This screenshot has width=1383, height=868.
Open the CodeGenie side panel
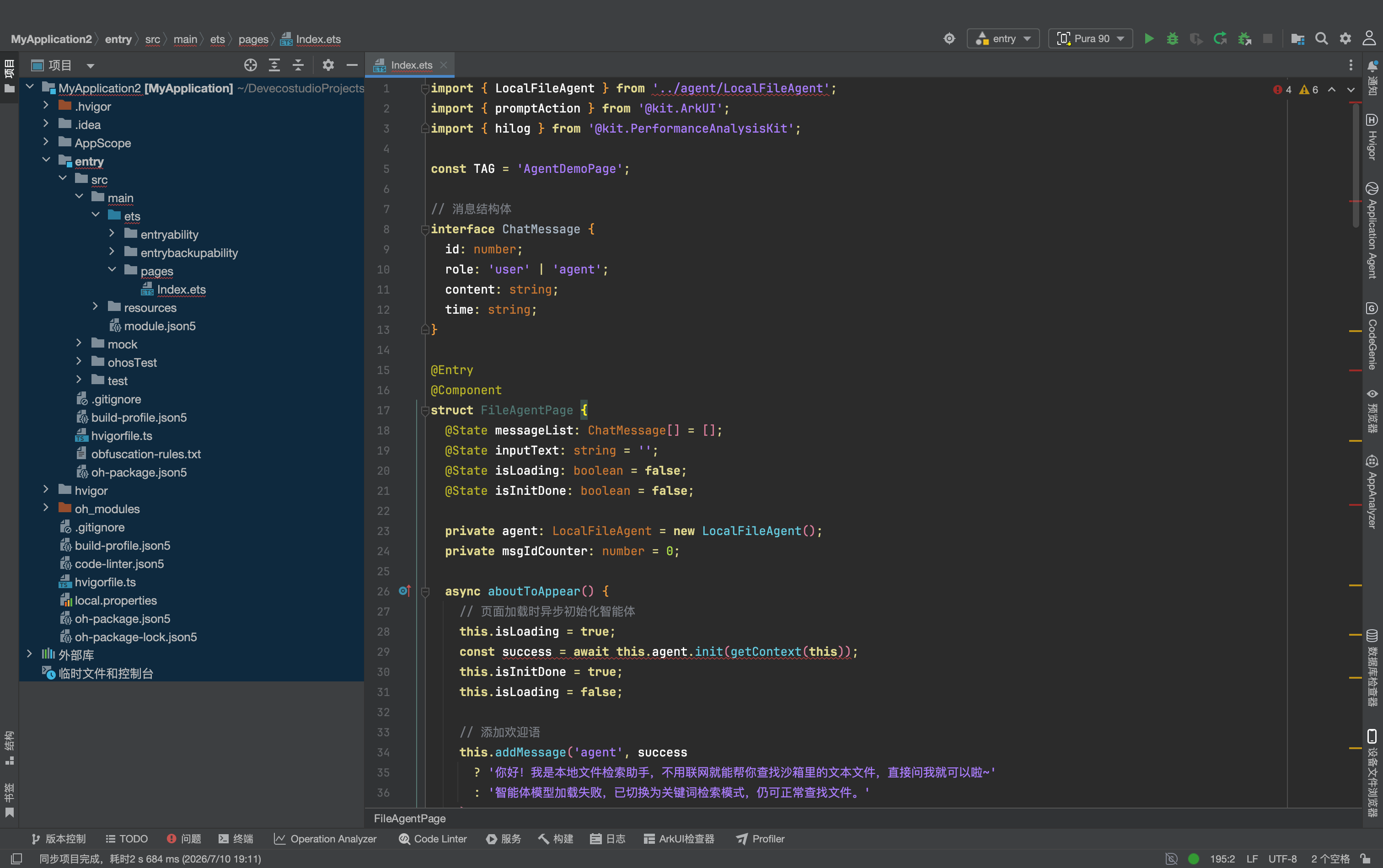pyautogui.click(x=1372, y=337)
